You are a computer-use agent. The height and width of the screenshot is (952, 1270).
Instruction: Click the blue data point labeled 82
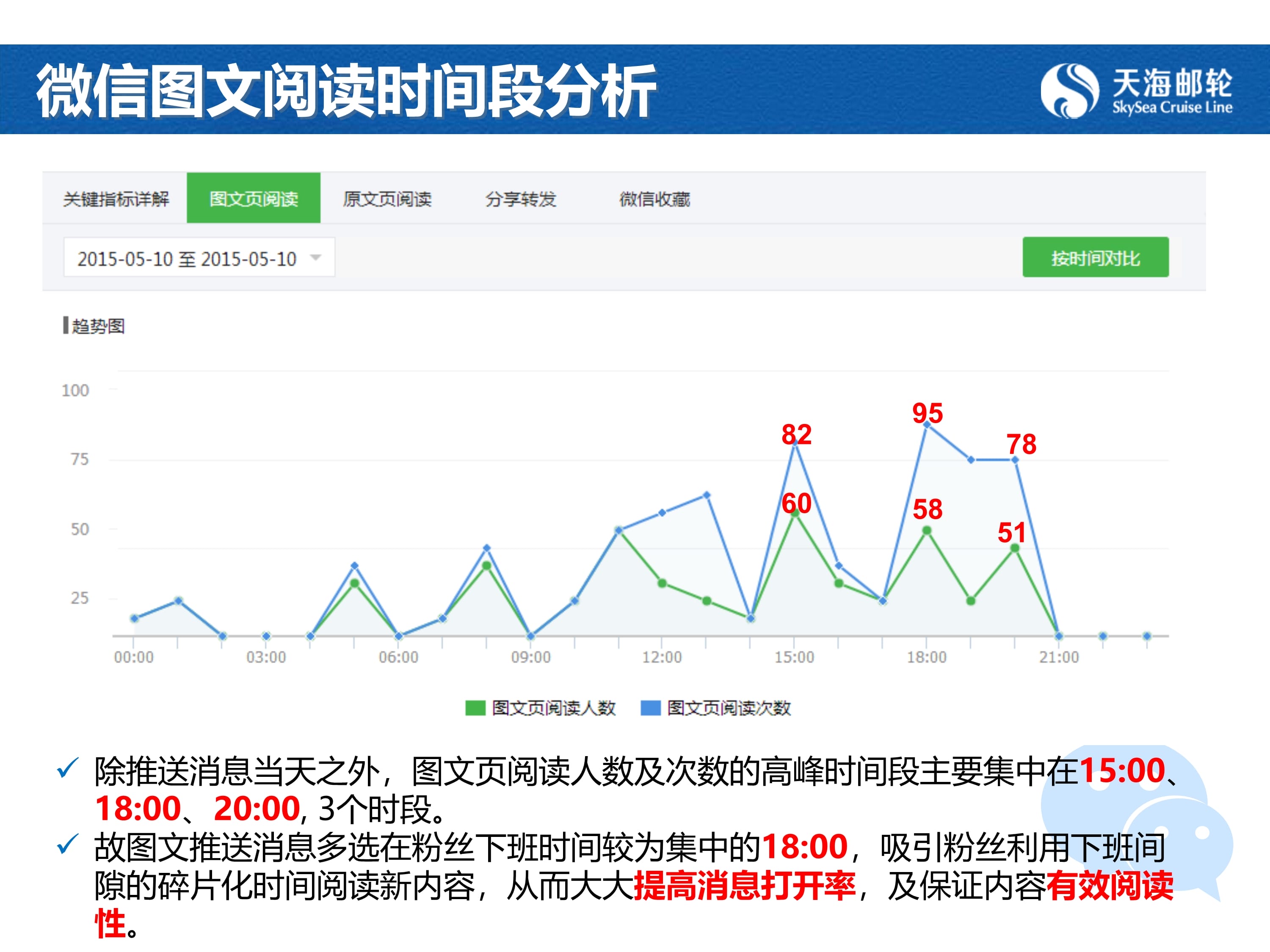[795, 443]
